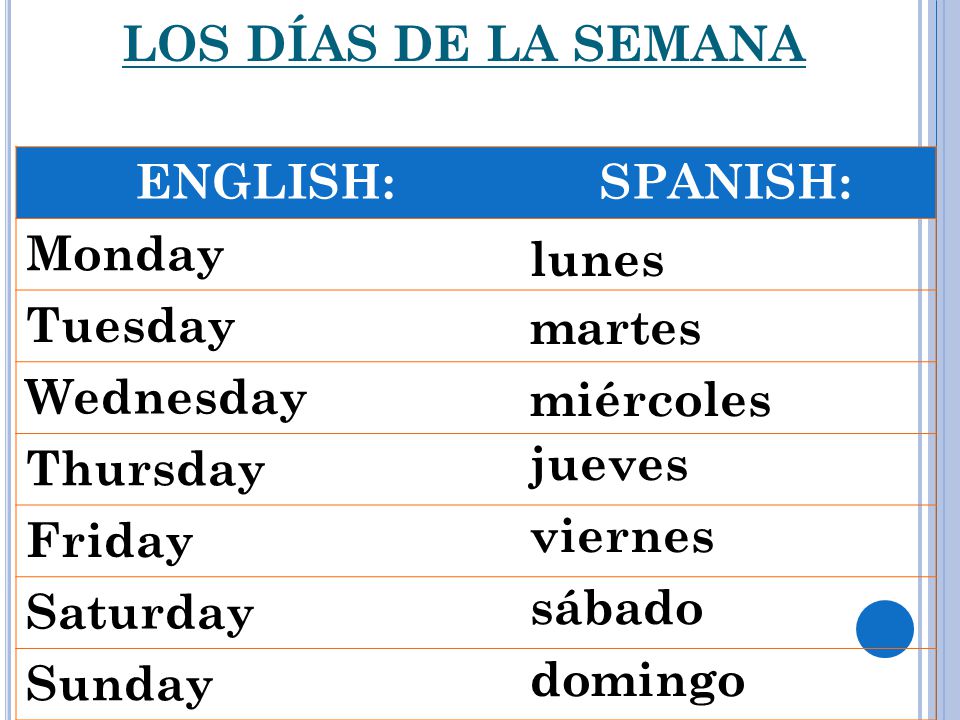Click the viernes text
Screen dimensions: 960x720
tap(622, 537)
